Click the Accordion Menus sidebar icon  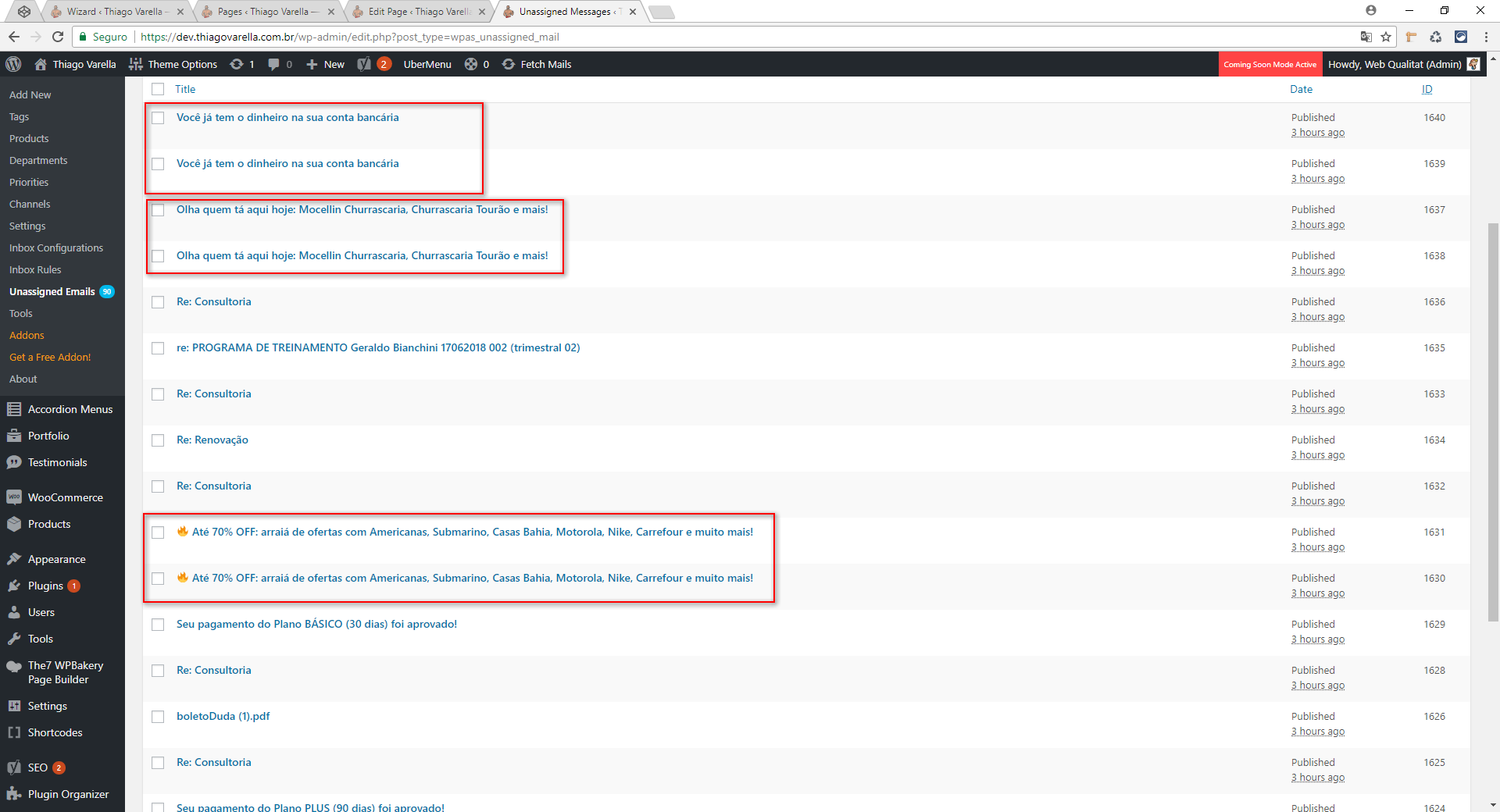(14, 409)
